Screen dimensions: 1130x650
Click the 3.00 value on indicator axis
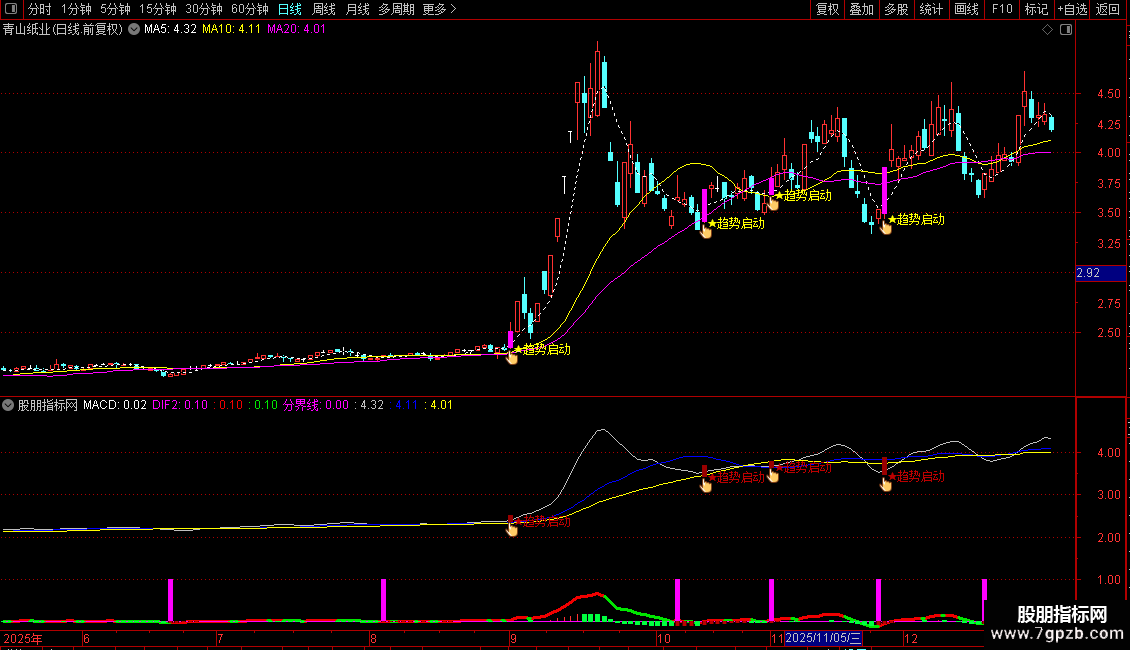tap(1109, 495)
